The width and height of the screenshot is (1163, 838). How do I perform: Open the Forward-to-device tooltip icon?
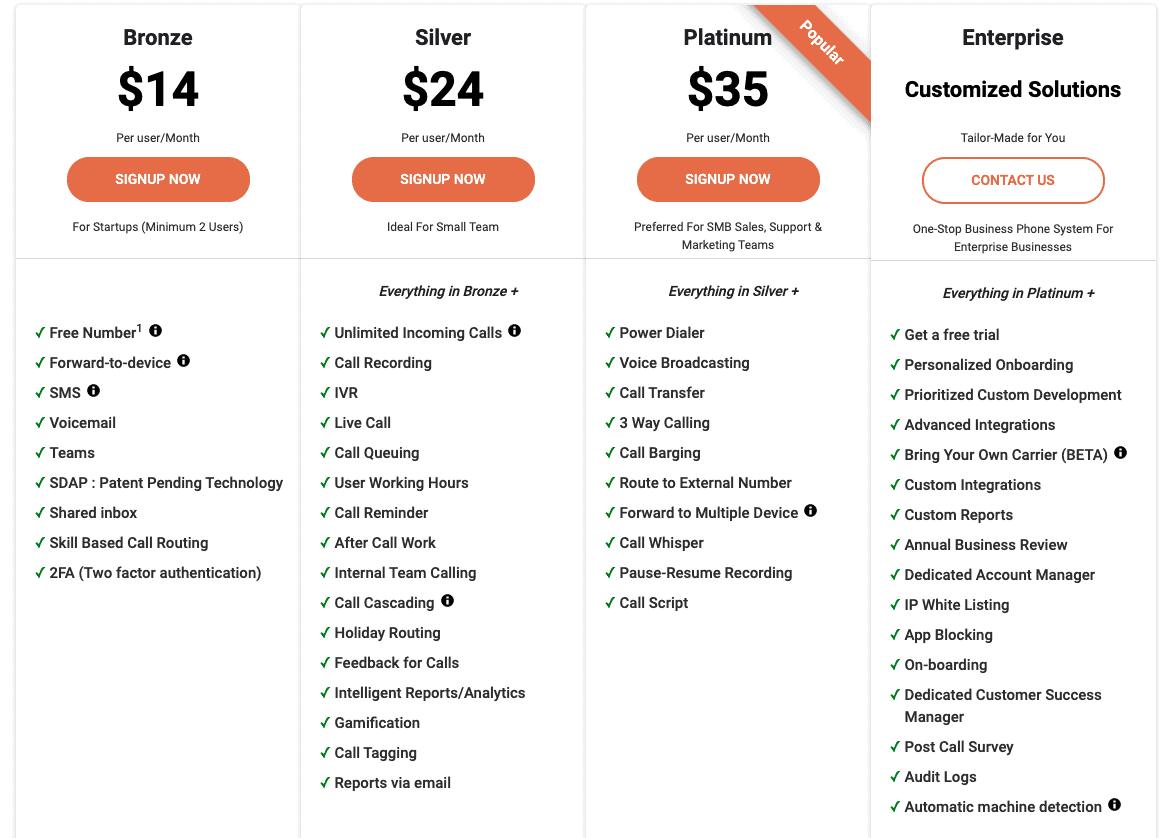183,361
